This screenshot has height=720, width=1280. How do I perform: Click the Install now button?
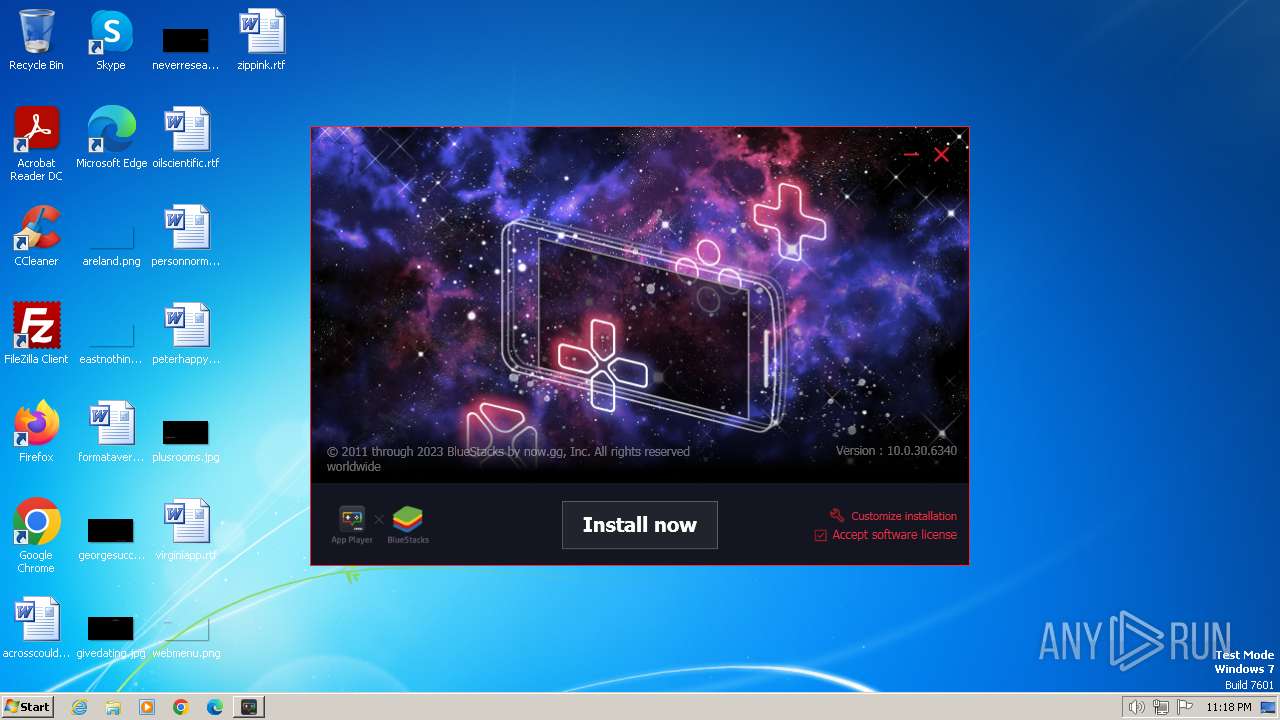coord(640,525)
